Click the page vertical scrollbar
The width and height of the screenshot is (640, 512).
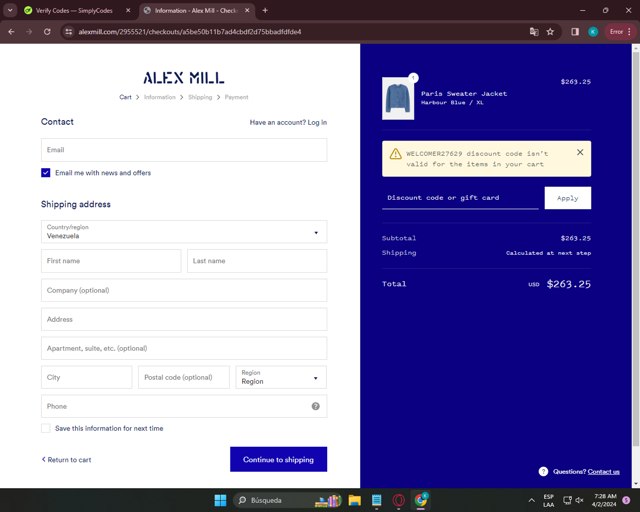[636, 249]
